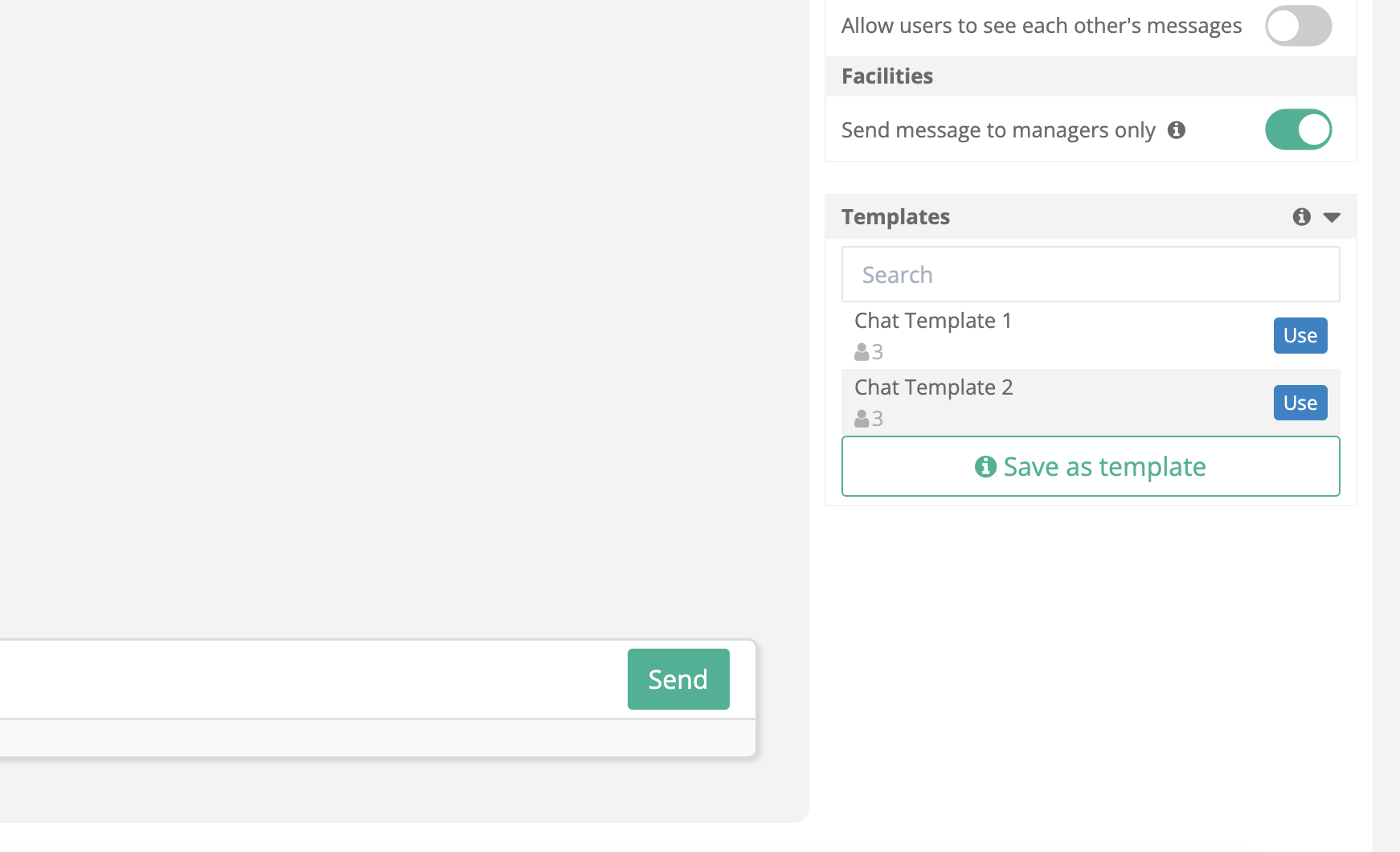Focus the template Search field
This screenshot has height=852, width=1400.
coord(1090,275)
